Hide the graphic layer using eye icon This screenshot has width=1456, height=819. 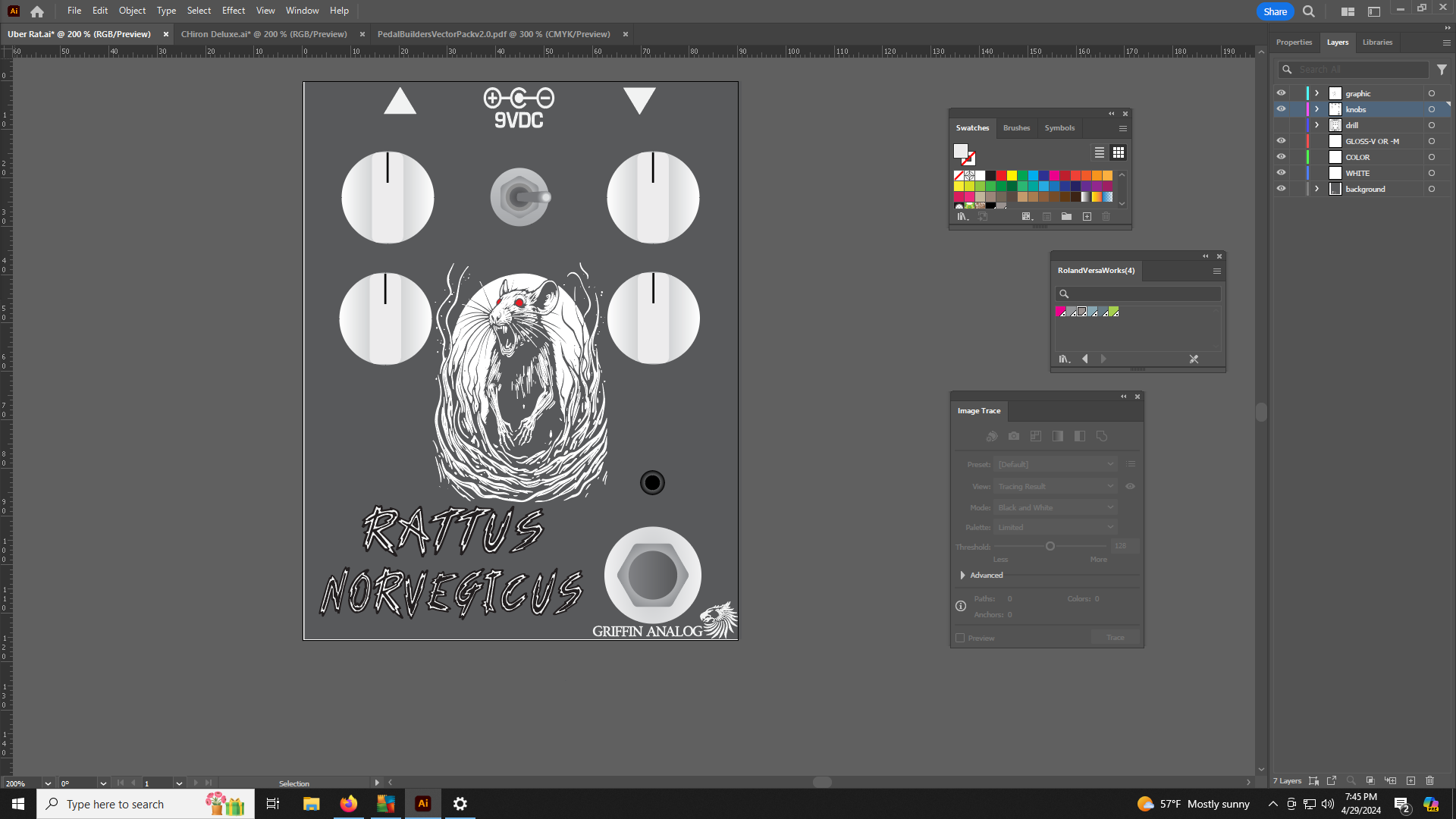1281,93
